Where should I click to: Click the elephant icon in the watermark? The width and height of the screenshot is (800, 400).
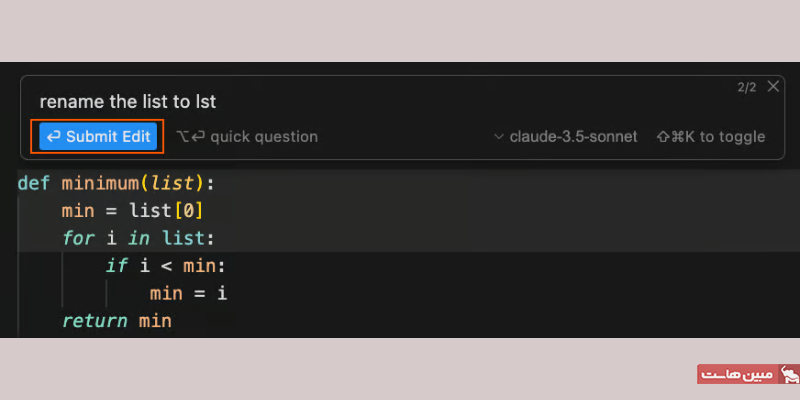(790, 374)
